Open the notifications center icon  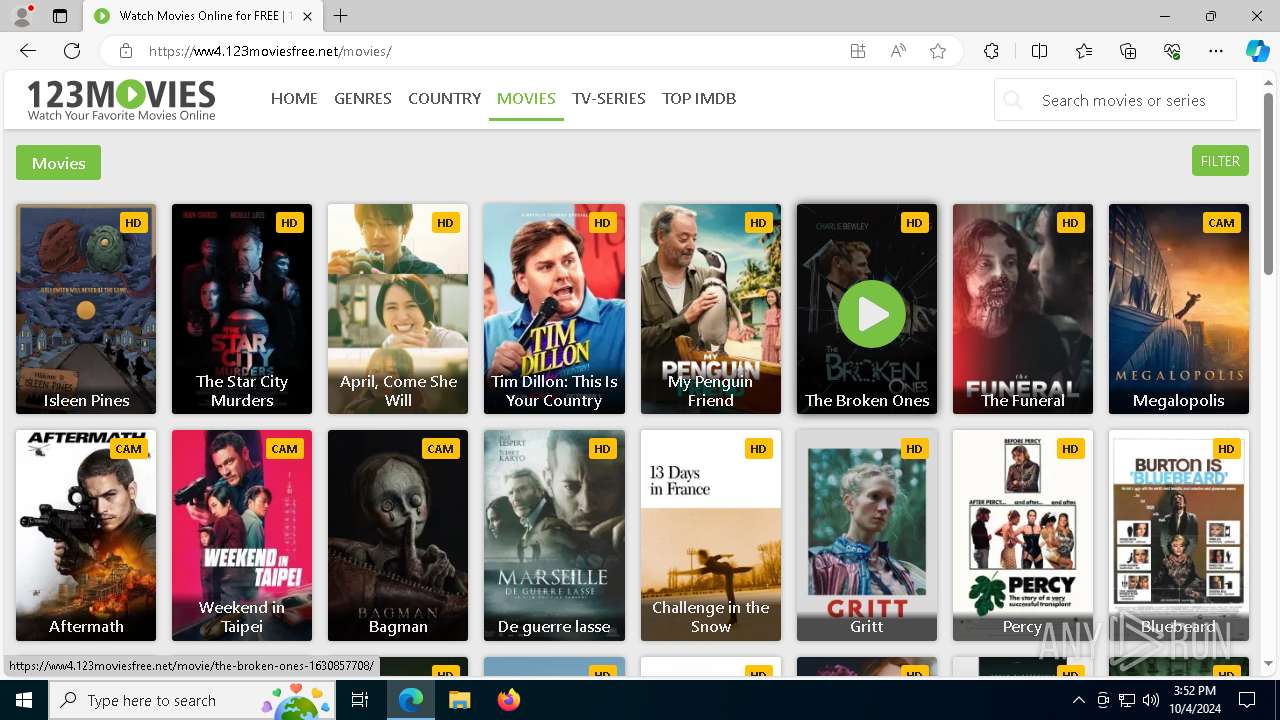tap(1247, 700)
